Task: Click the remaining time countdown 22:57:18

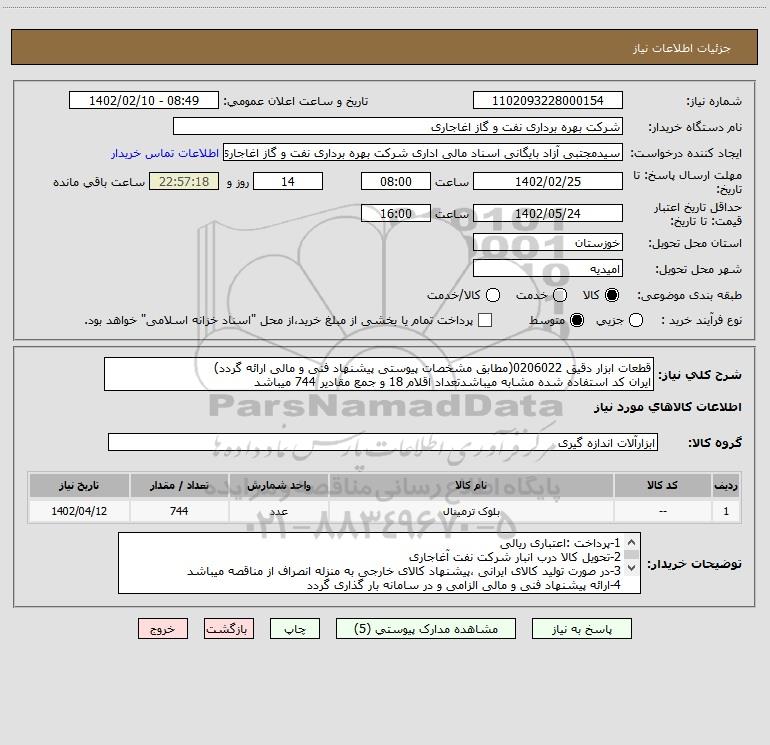Action: tap(184, 182)
